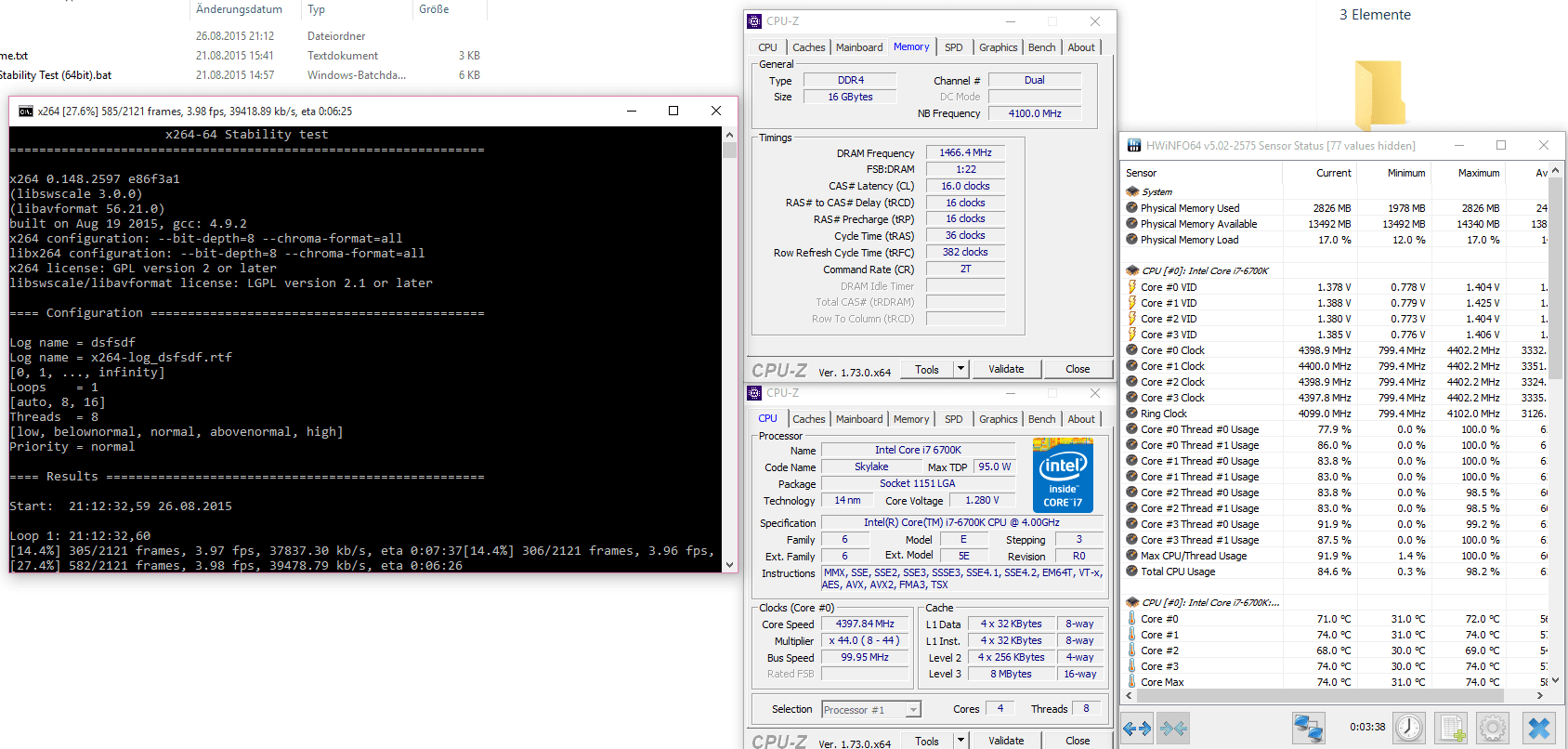
Task: Click Validate button in lower CPU-Z
Action: (1006, 741)
